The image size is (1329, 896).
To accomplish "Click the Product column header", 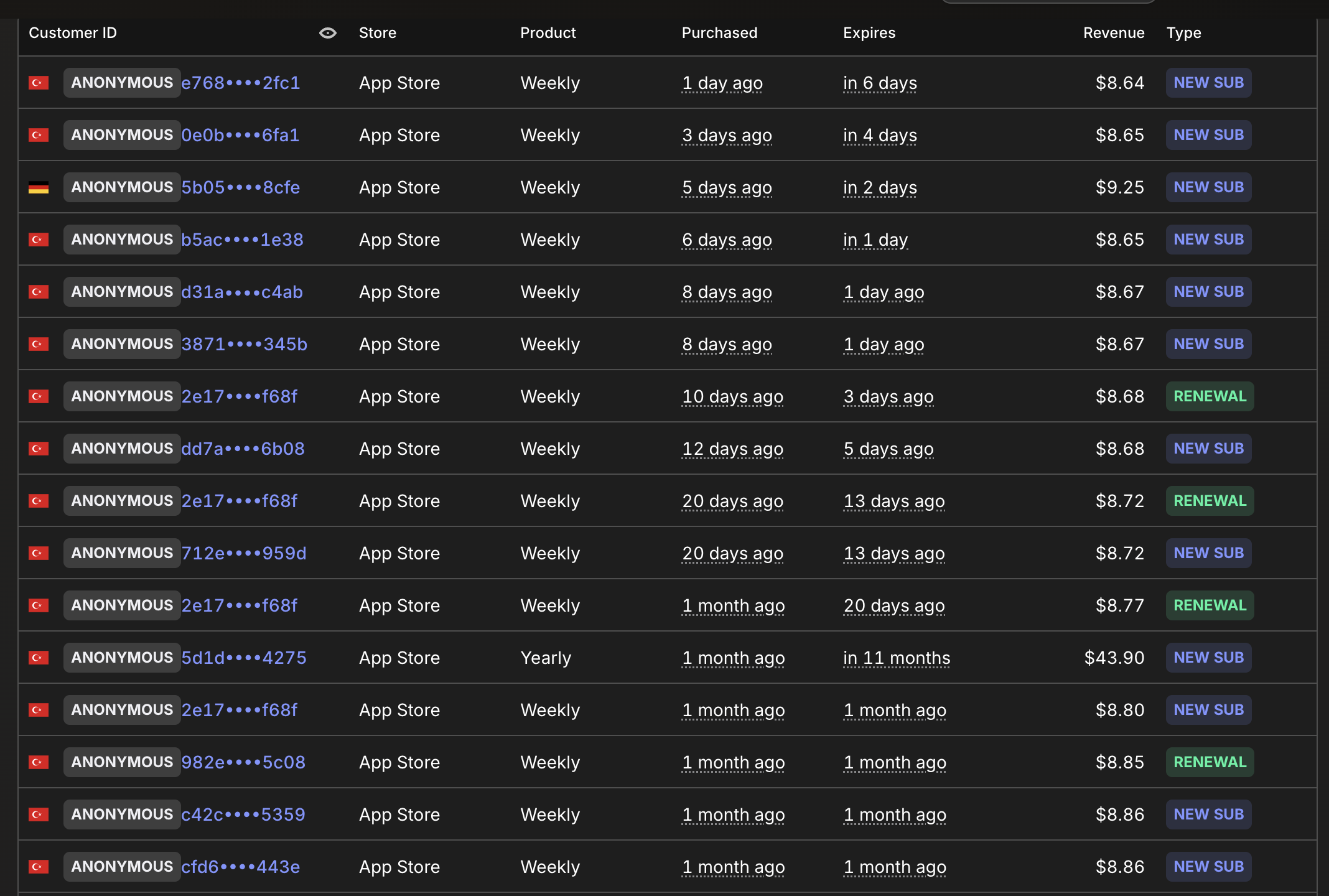I will 548,33.
